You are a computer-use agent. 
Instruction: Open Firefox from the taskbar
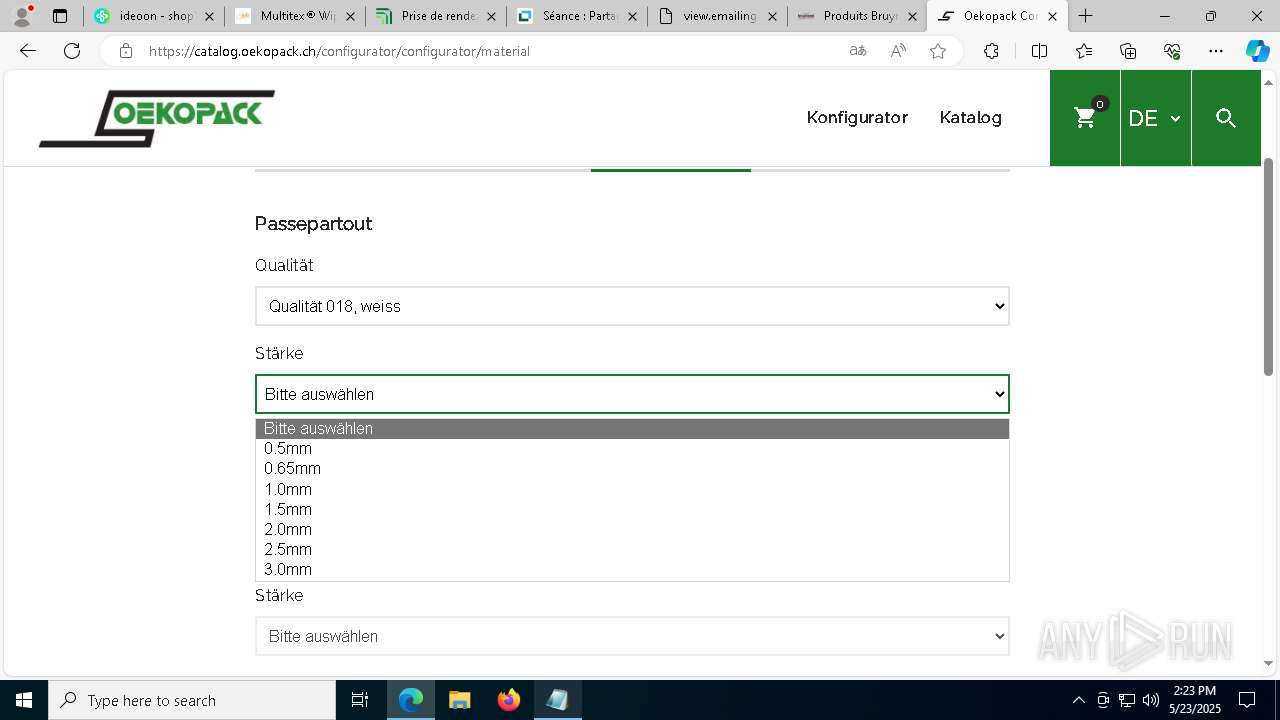click(509, 700)
